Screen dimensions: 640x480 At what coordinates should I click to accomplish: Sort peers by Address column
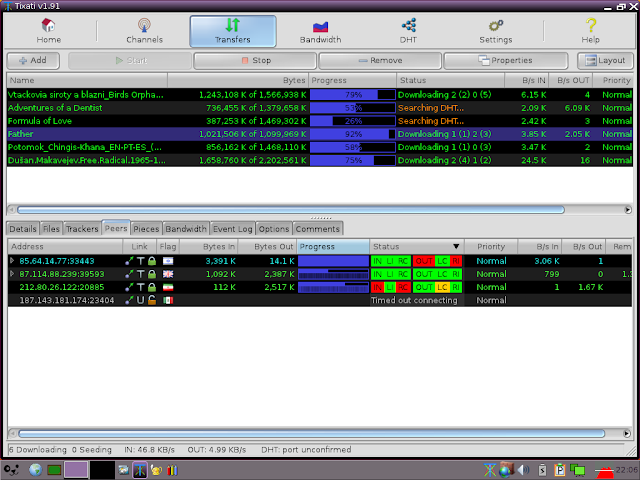tap(65, 247)
